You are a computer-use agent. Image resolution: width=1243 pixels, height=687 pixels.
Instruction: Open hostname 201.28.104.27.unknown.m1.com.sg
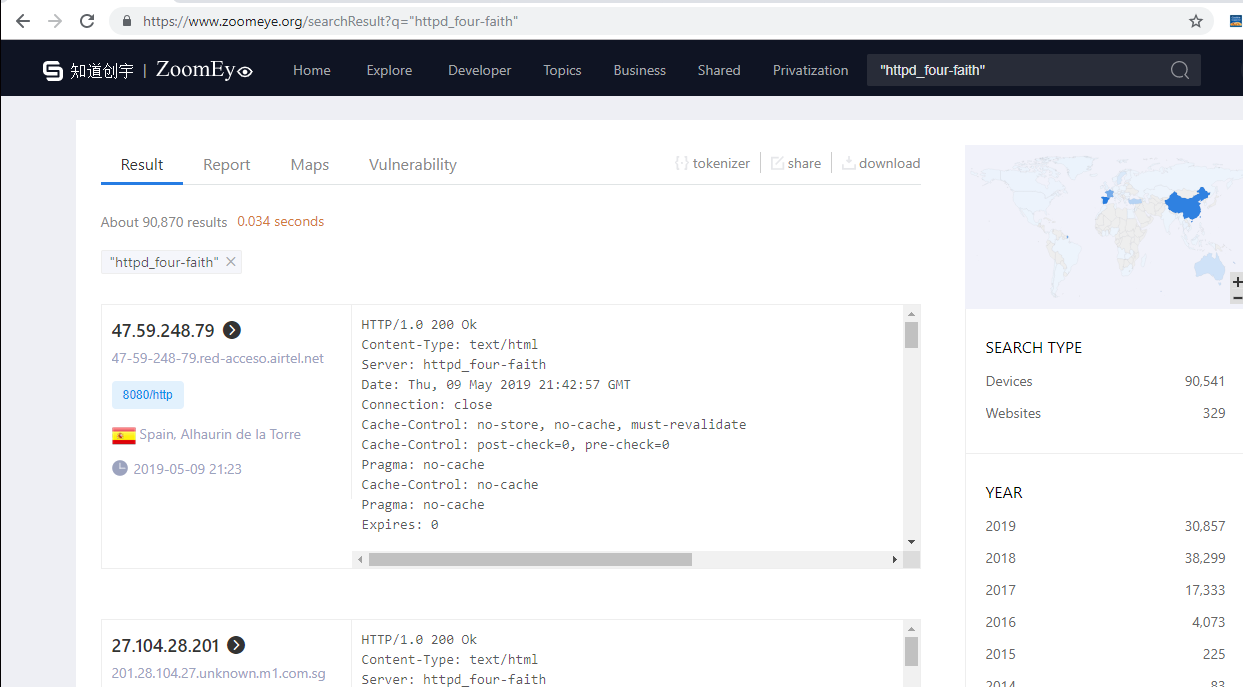pyautogui.click(x=219, y=674)
